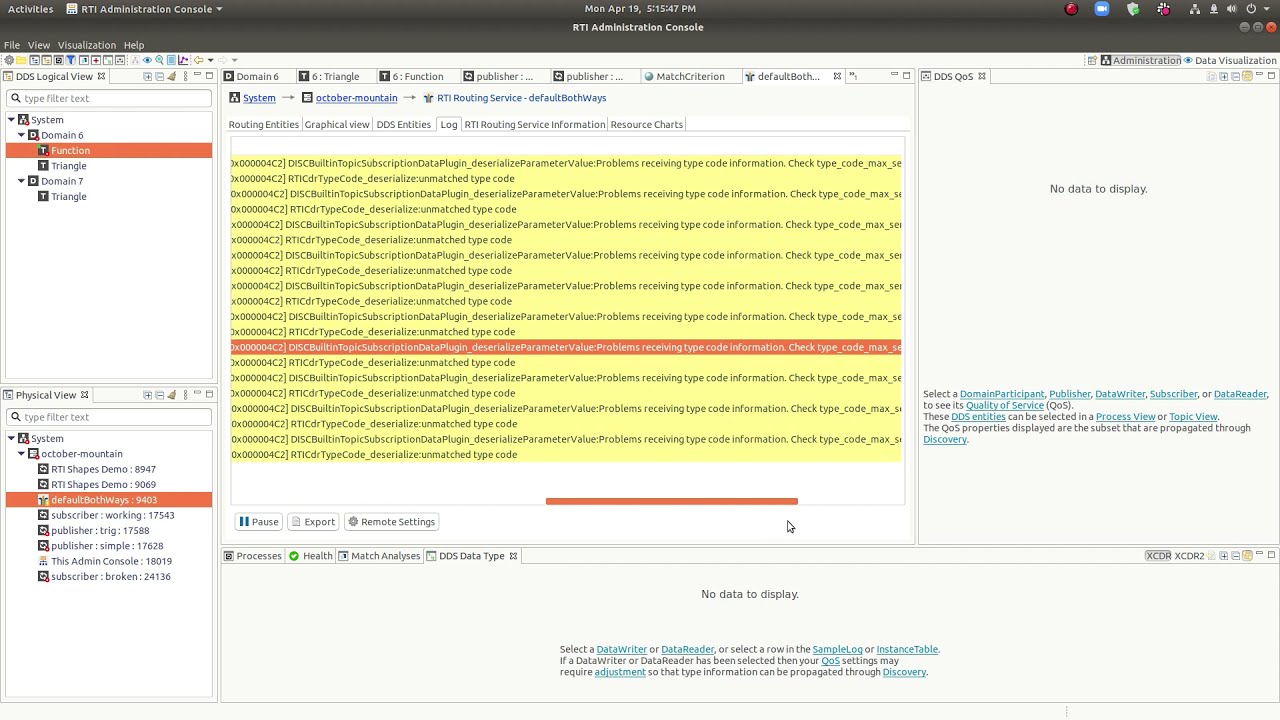Click the yellow back arrow toolbar icon
The image size is (1280, 720).
click(x=198, y=60)
